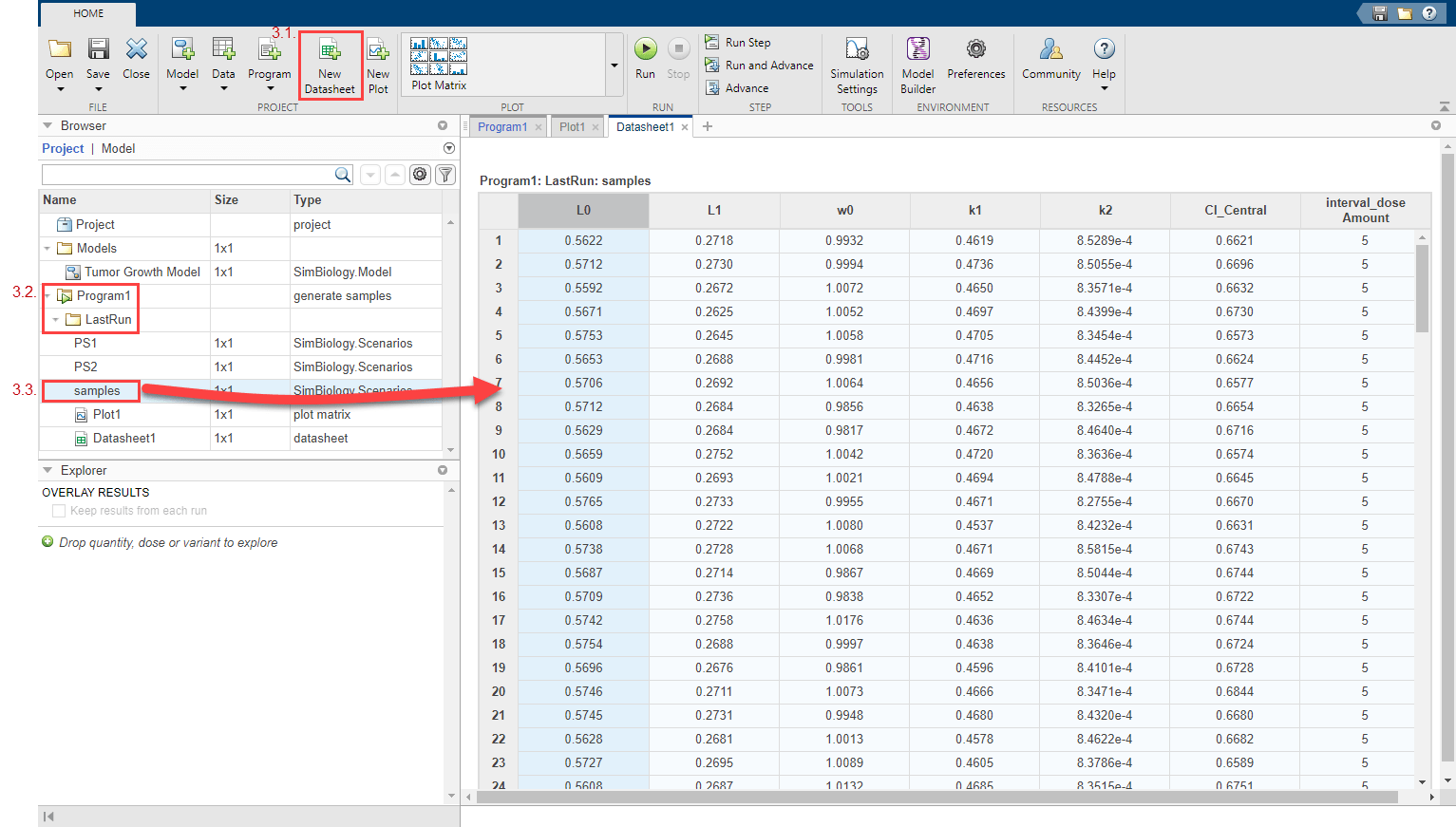Click the Model link in Browser
Viewport: 1456px width, 827px height.
[118, 149]
